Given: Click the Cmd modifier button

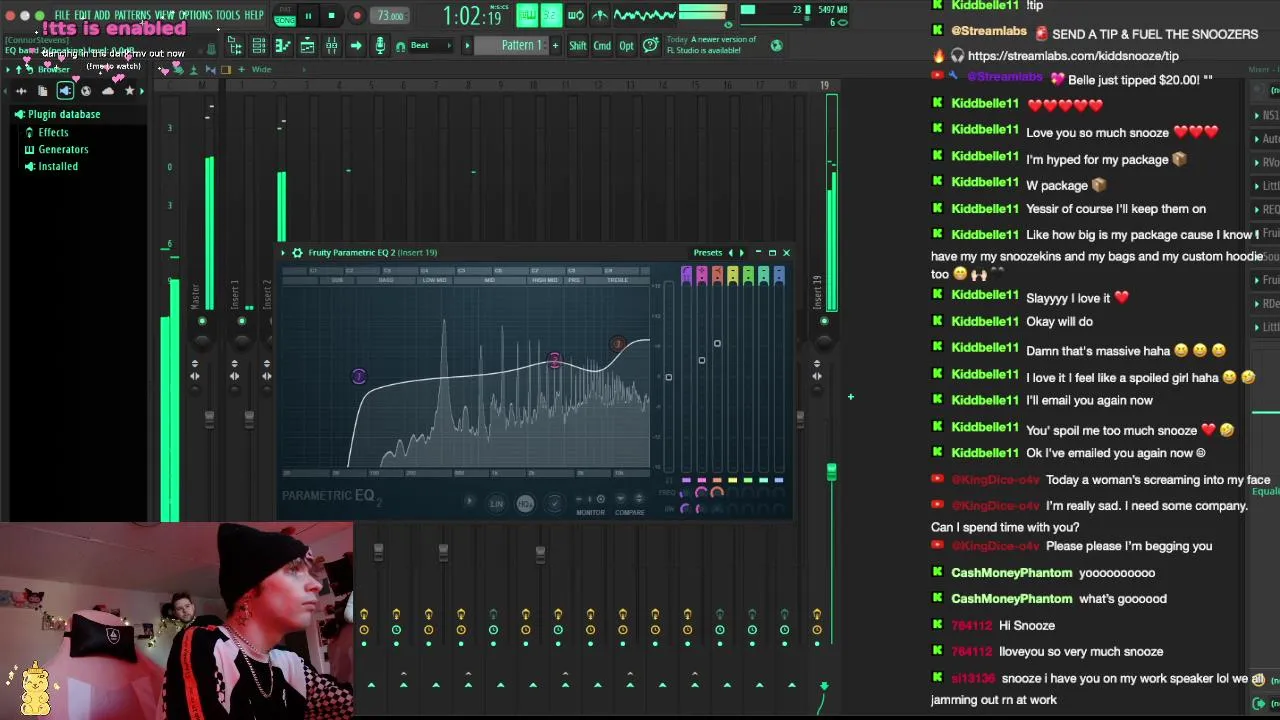Looking at the screenshot, I should coord(602,46).
